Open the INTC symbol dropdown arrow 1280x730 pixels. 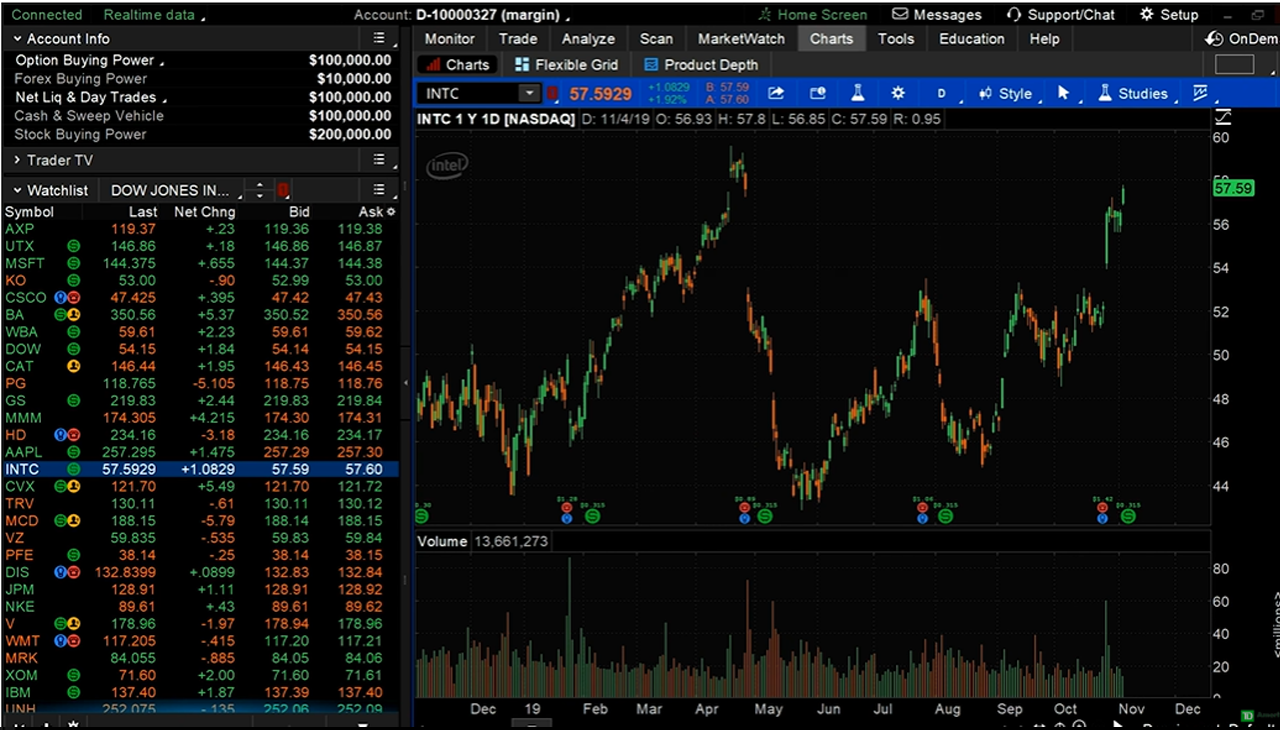tap(529, 93)
